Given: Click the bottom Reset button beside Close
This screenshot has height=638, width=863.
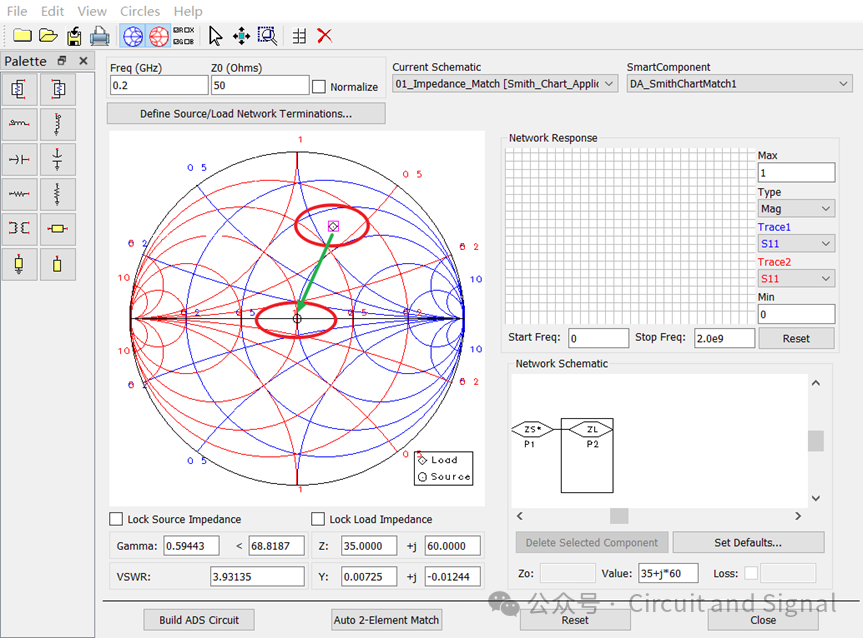Looking at the screenshot, I should [575, 620].
